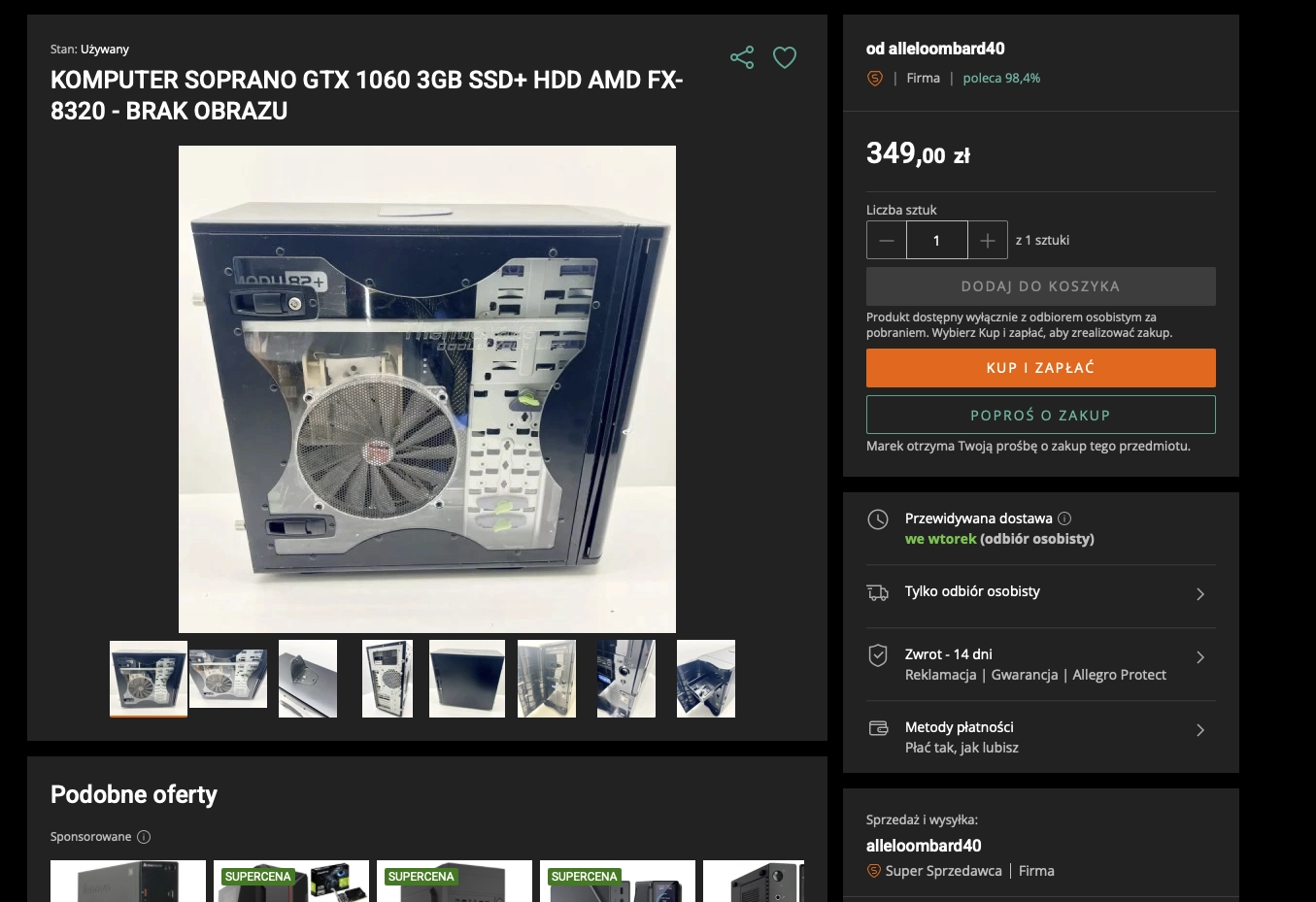1316x902 pixels.
Task: Select the last product photo thumbnail
Action: point(706,679)
